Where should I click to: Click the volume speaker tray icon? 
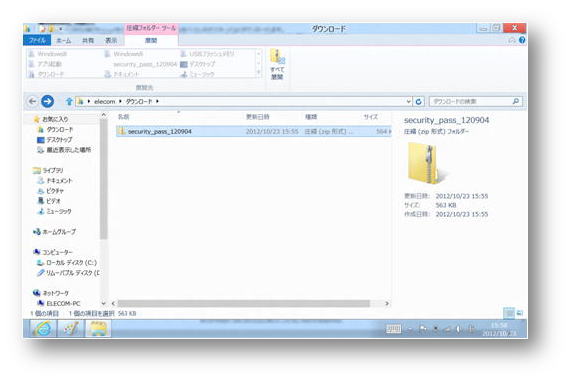point(458,329)
